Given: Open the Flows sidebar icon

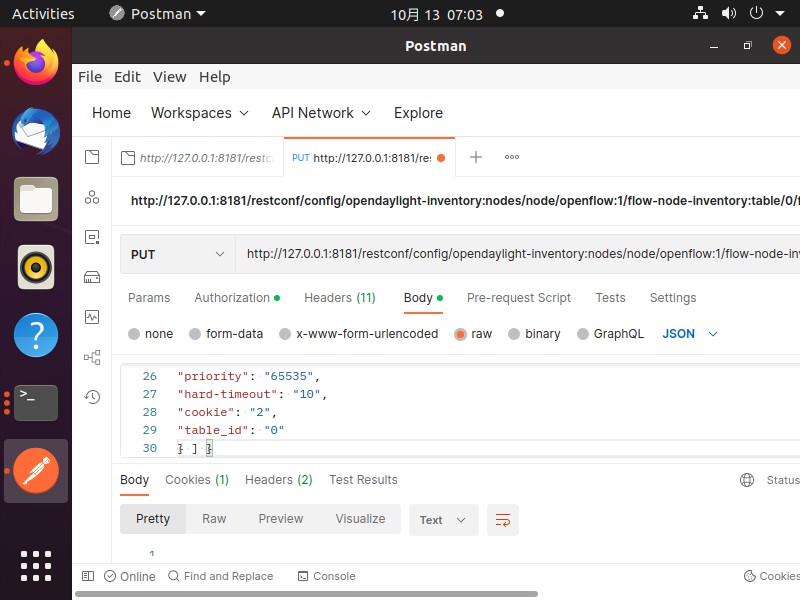Looking at the screenshot, I should [x=92, y=357].
